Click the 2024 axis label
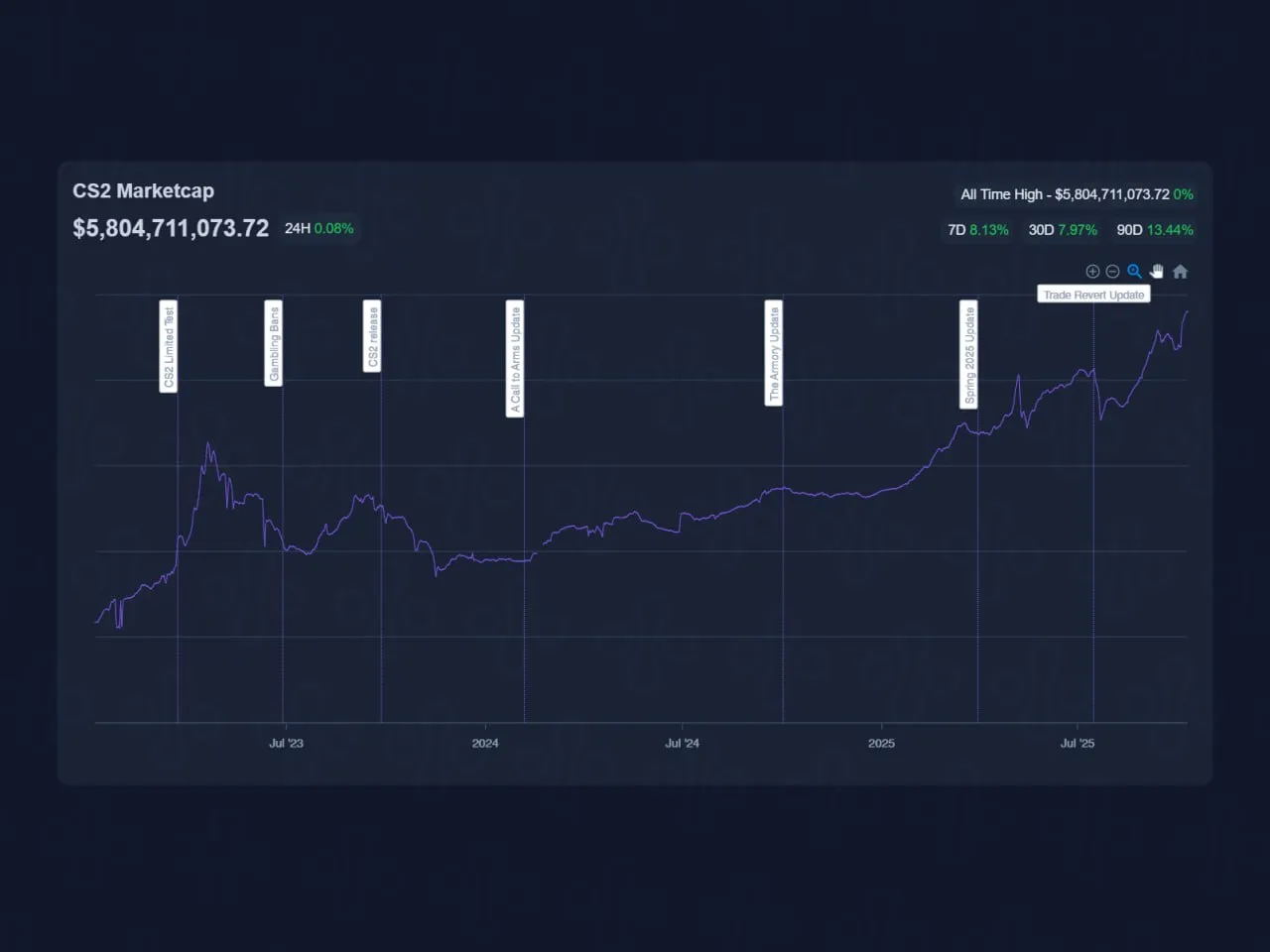Screen dimensions: 1270x952 (485, 743)
